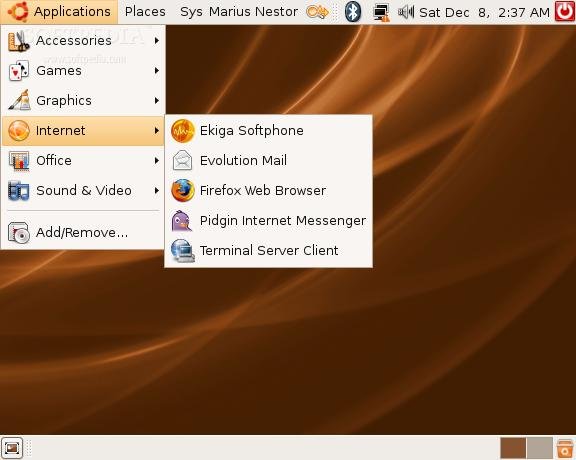The height and width of the screenshot is (460, 576).
Task: Click the Pidgin purple bird icon
Action: tap(182, 220)
